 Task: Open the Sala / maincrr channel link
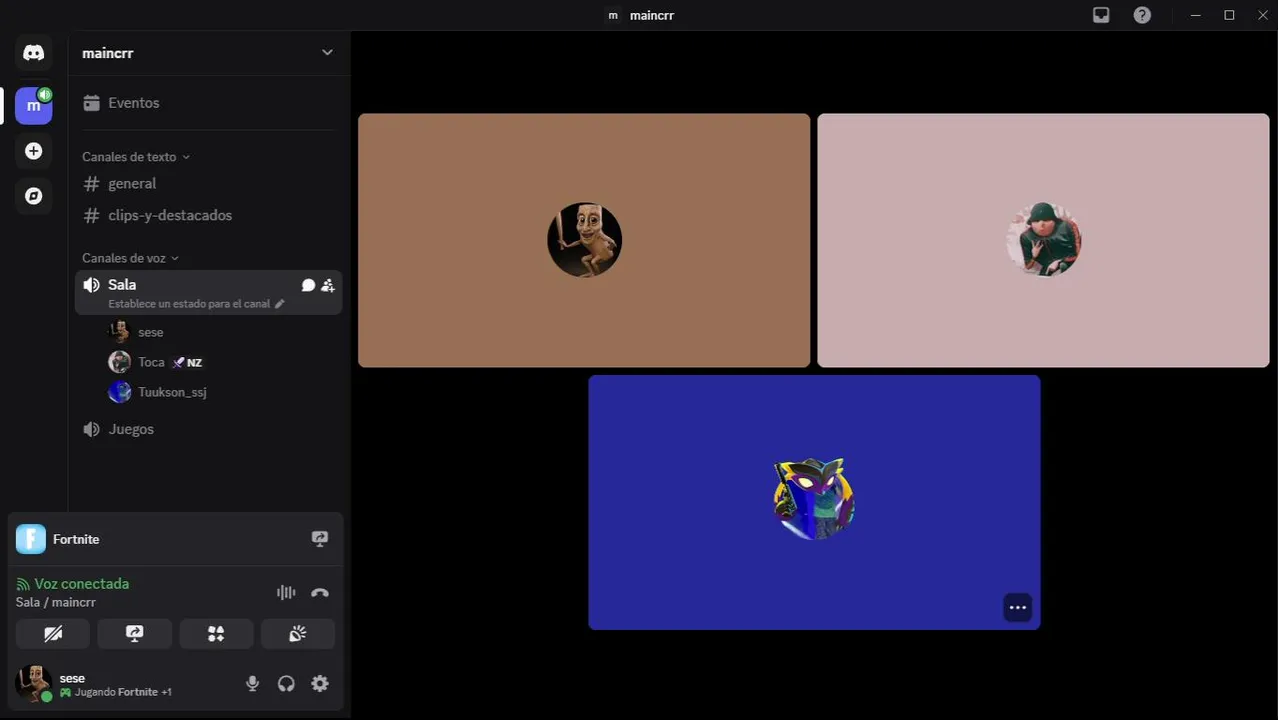[56, 602]
